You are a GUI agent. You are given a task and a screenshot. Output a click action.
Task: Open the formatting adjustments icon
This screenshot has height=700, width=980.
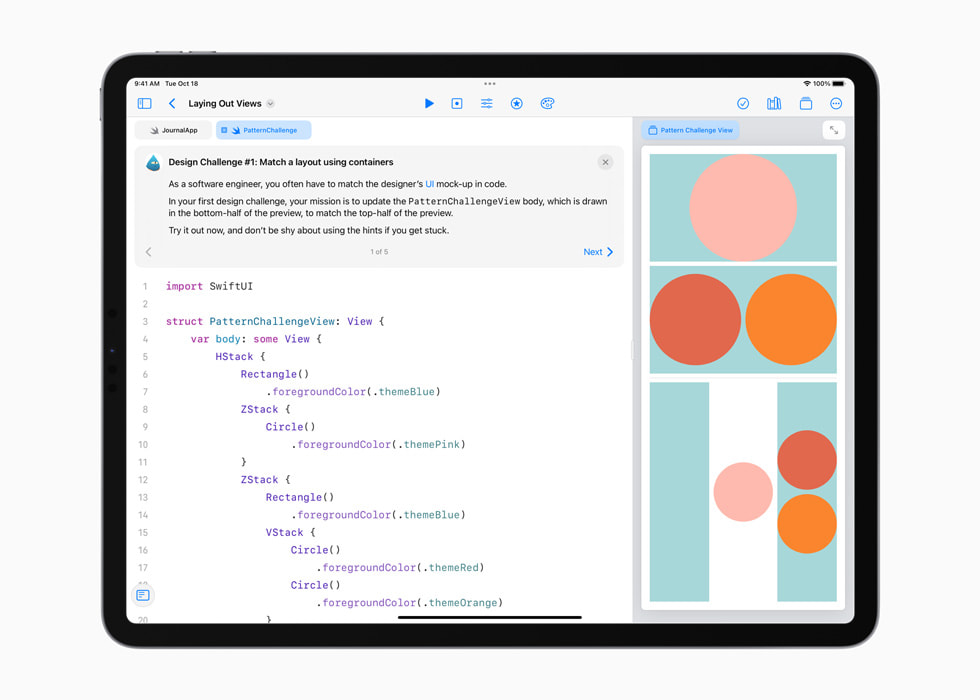[x=486, y=103]
